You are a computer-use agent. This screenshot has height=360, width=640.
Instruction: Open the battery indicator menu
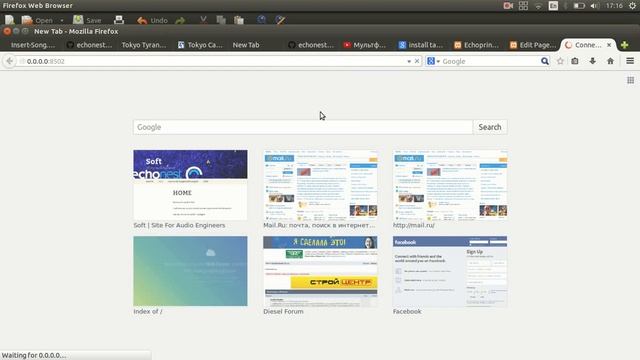[579, 6]
